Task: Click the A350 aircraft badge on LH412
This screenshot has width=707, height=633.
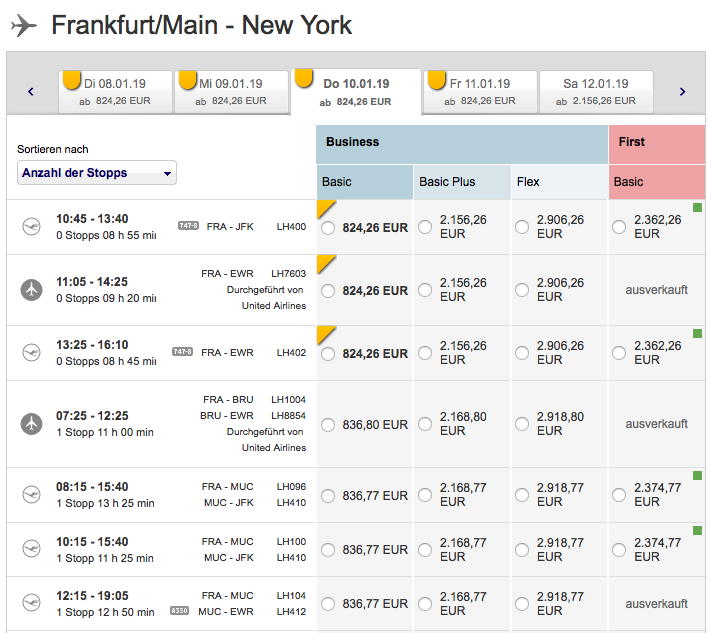Action: [179, 611]
